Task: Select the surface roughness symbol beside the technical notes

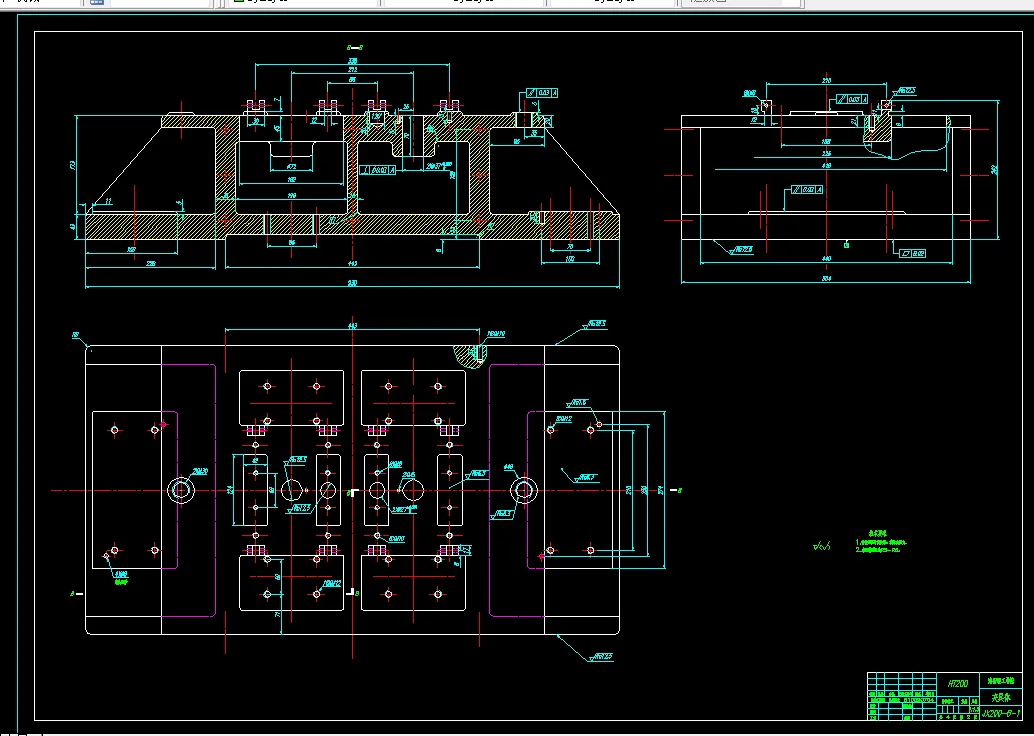Action: (822, 545)
